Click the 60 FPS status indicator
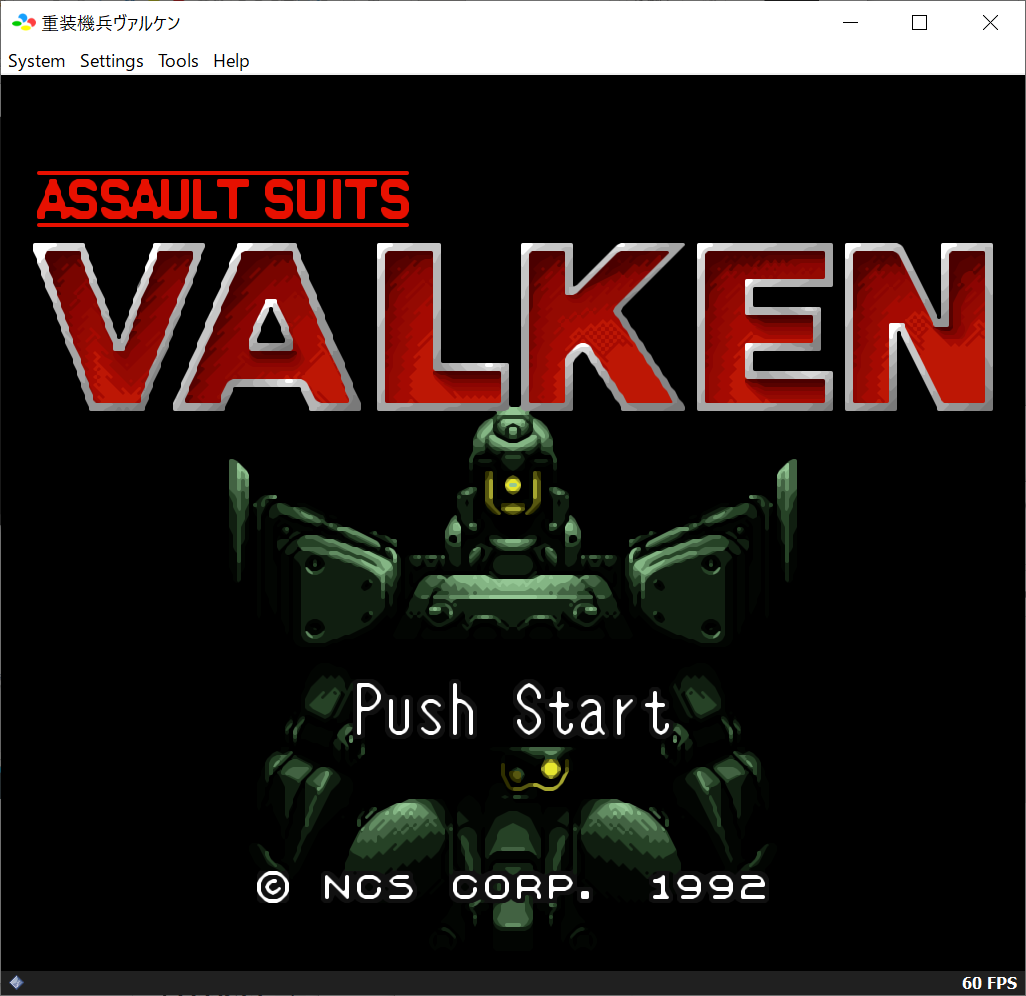1026x996 pixels. click(x=989, y=983)
